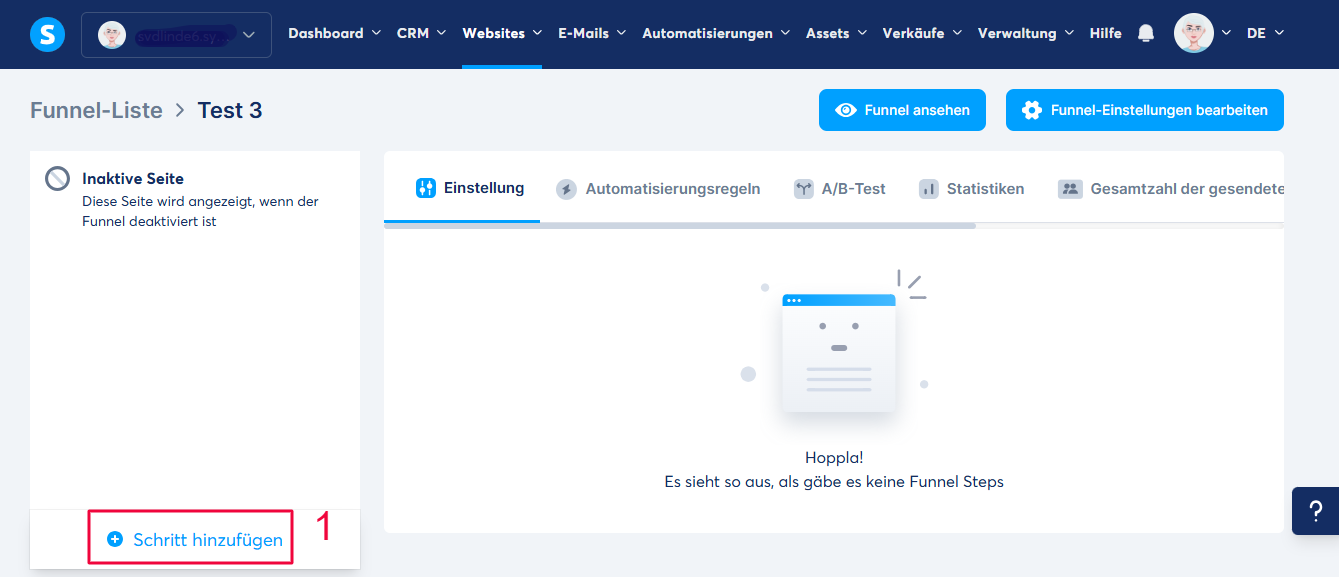Open the DE language dropdown
The image size is (1339, 577).
(x=1265, y=33)
